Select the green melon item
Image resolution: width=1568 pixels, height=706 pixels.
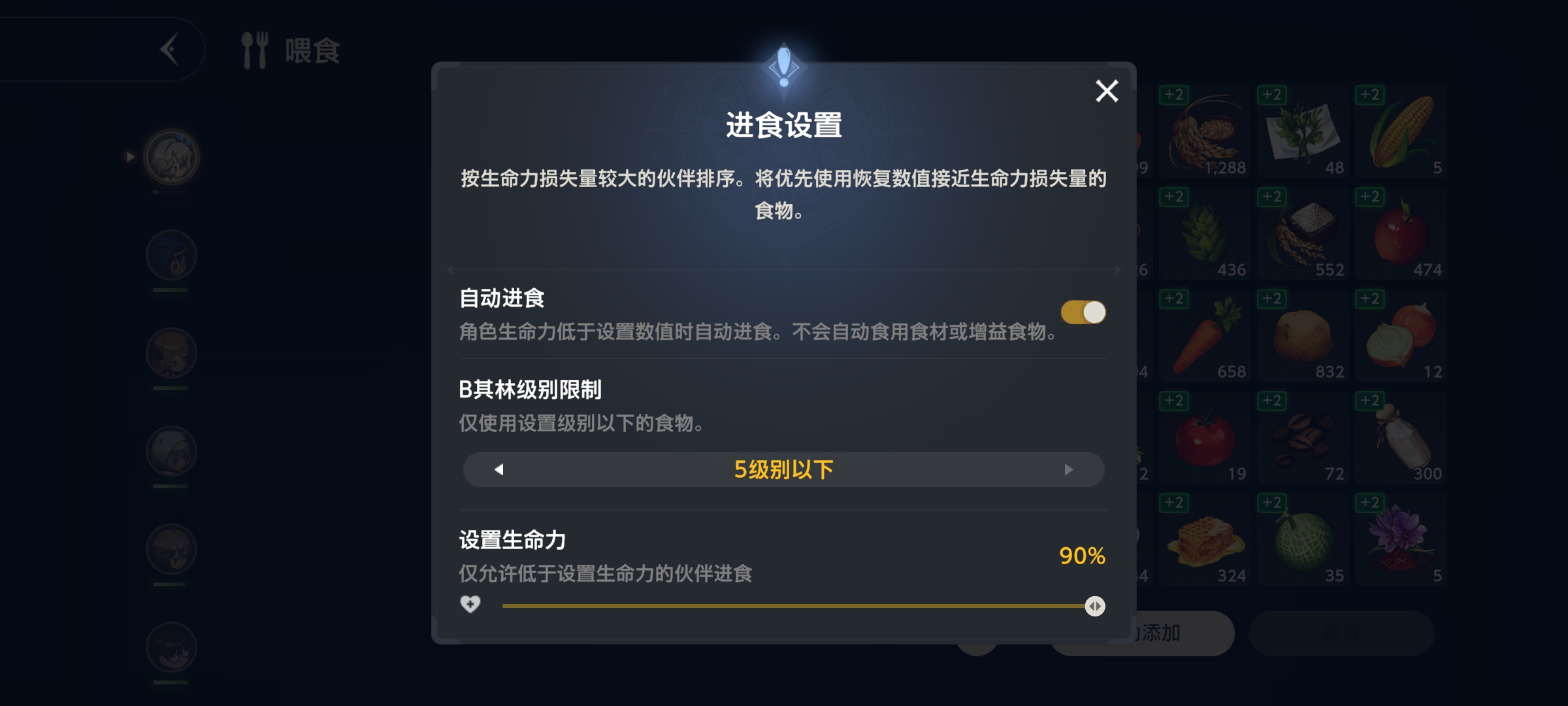1303,539
